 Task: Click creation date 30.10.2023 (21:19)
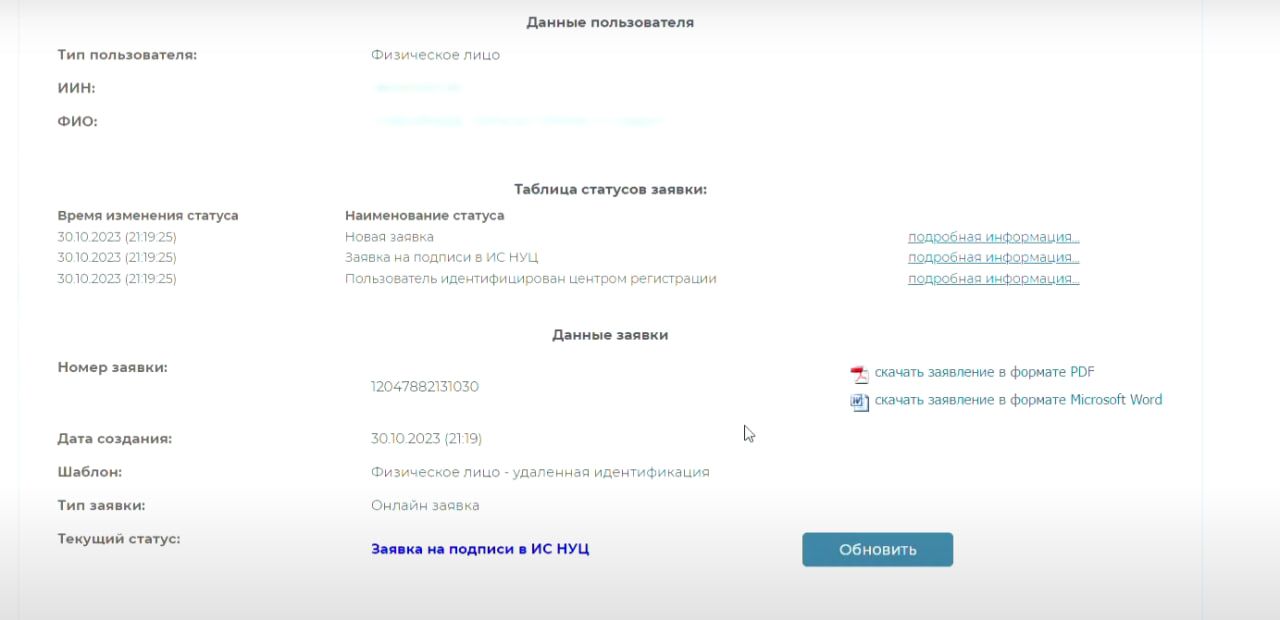tap(426, 438)
